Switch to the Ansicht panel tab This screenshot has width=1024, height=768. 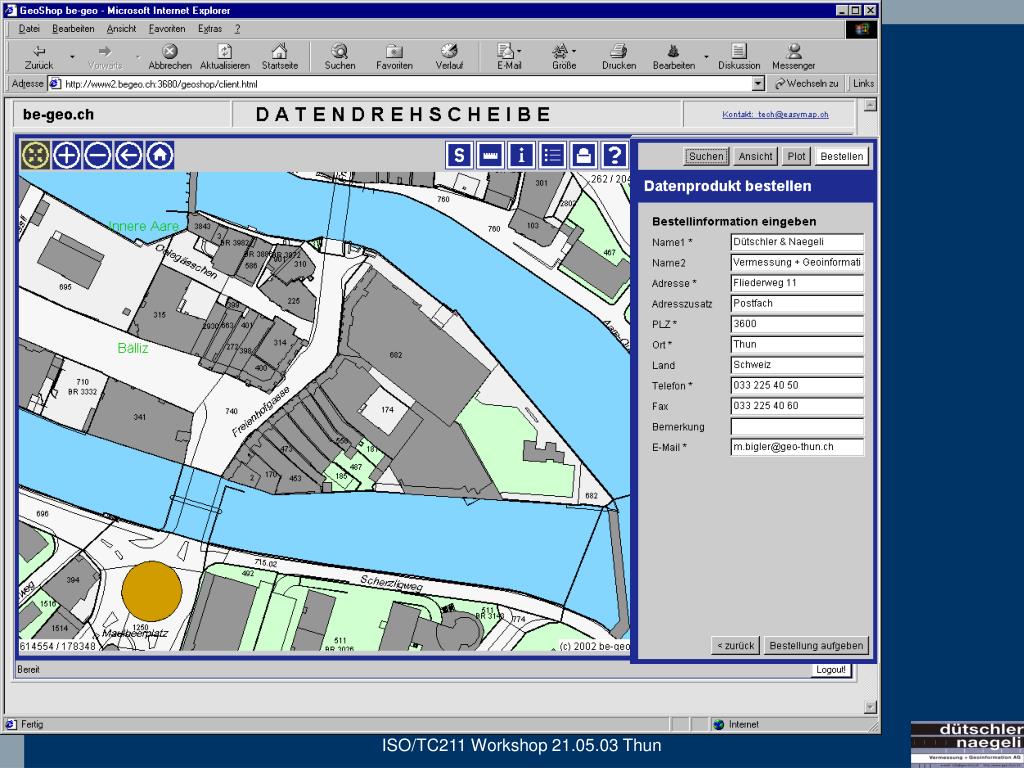coord(755,156)
